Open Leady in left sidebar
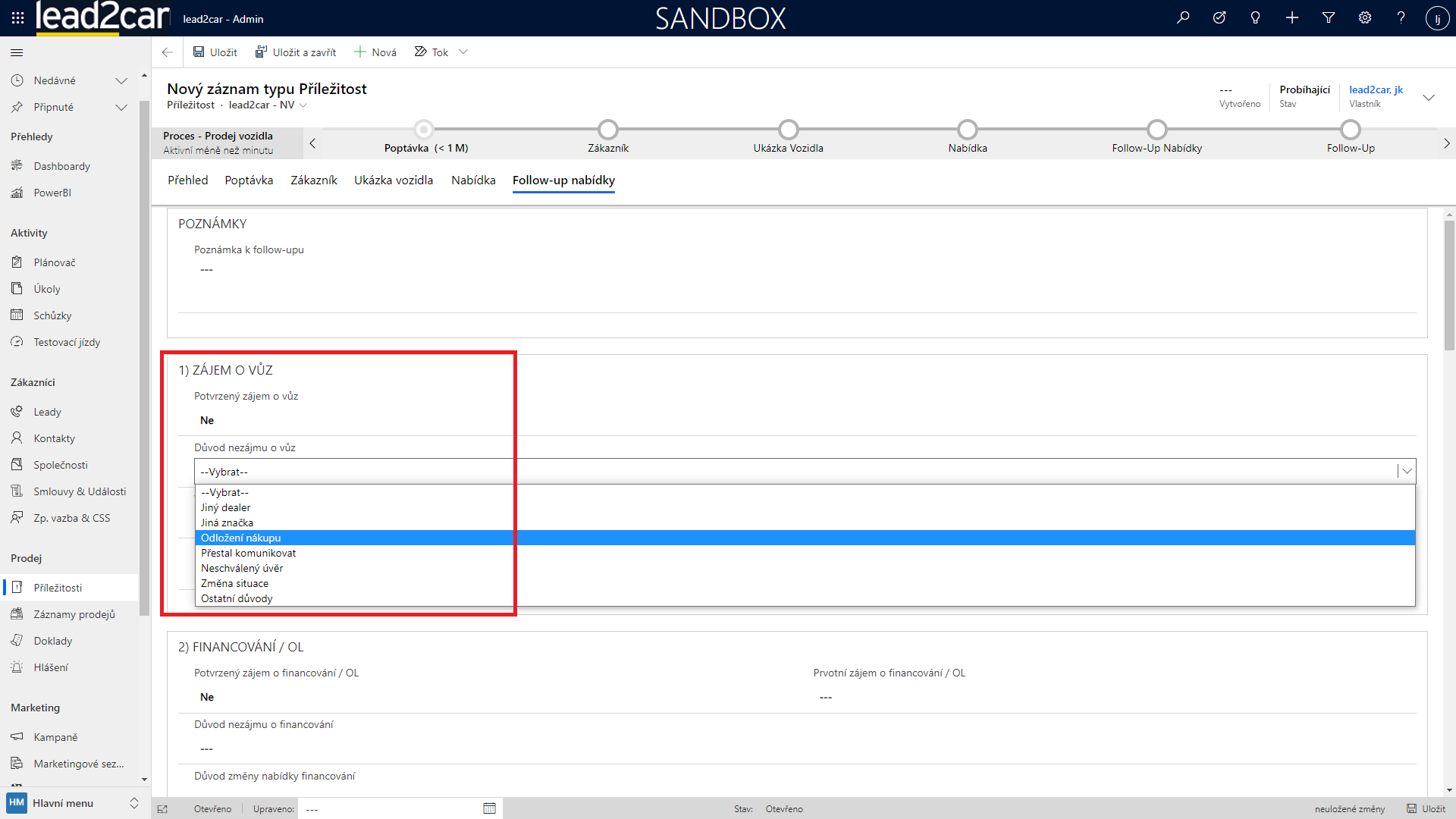 click(47, 412)
